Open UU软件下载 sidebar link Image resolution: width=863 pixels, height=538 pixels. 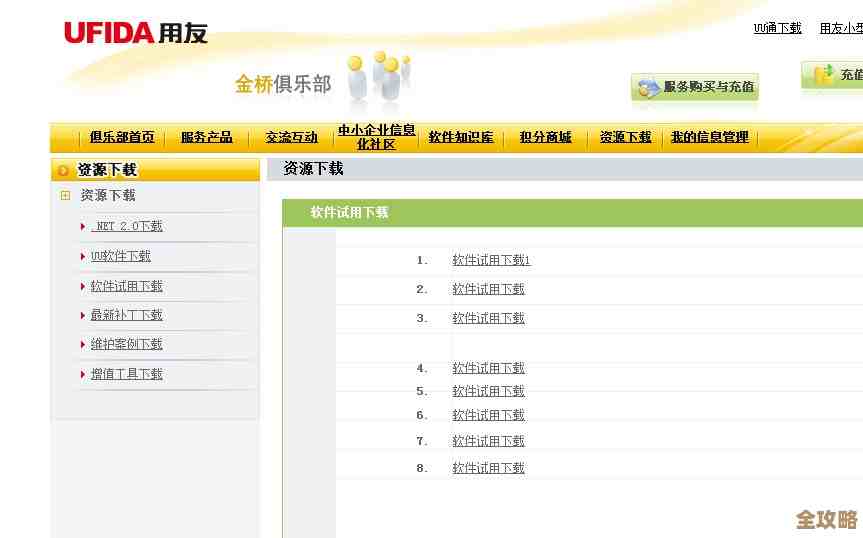[x=121, y=256]
